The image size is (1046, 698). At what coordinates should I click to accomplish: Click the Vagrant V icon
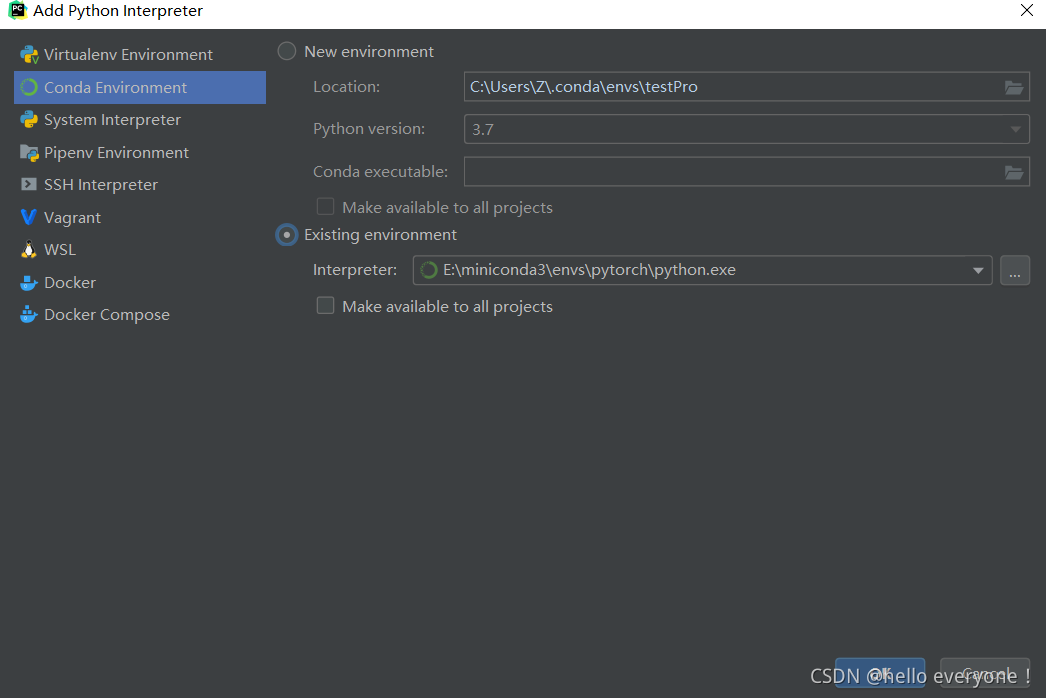point(29,217)
